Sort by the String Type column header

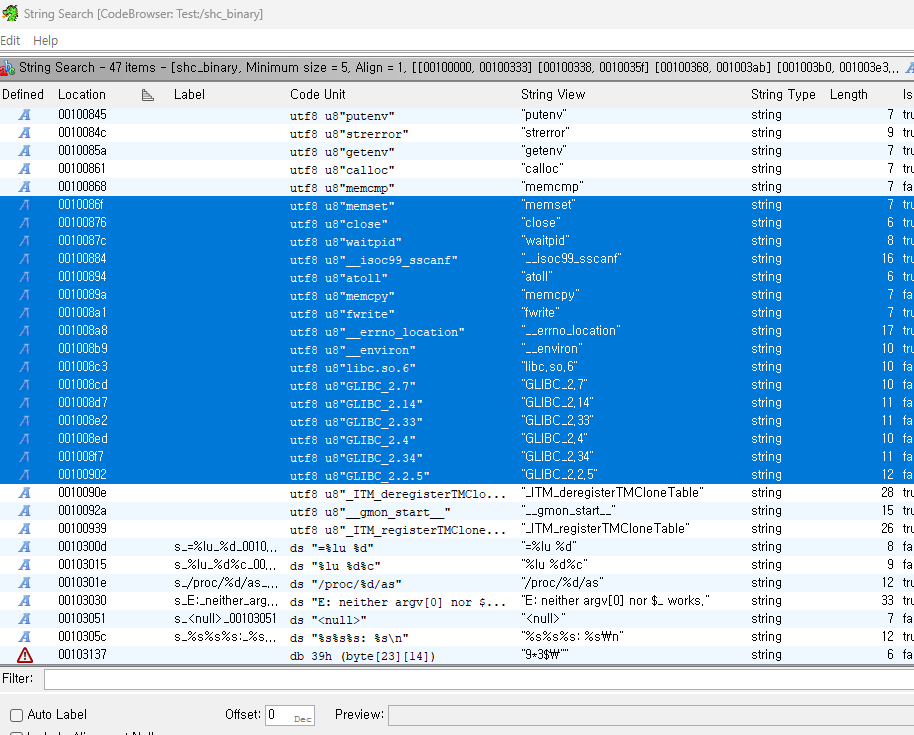(783, 94)
